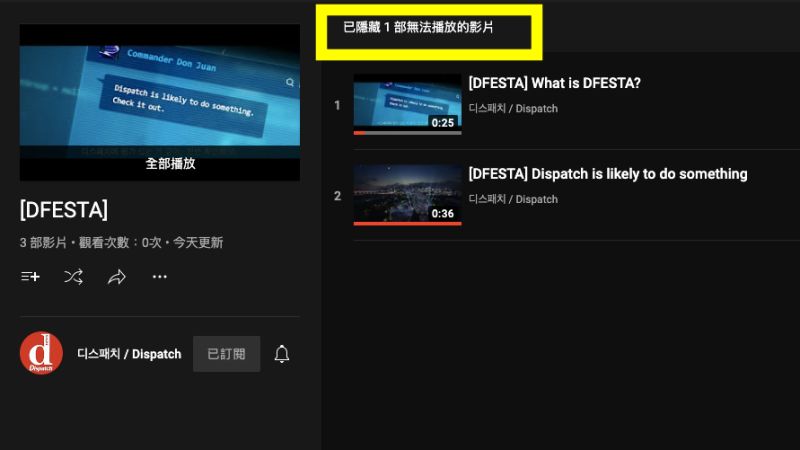800x450 pixels.
Task: Open the What is DFESTA? video thumbnail
Action: pyautogui.click(x=408, y=105)
